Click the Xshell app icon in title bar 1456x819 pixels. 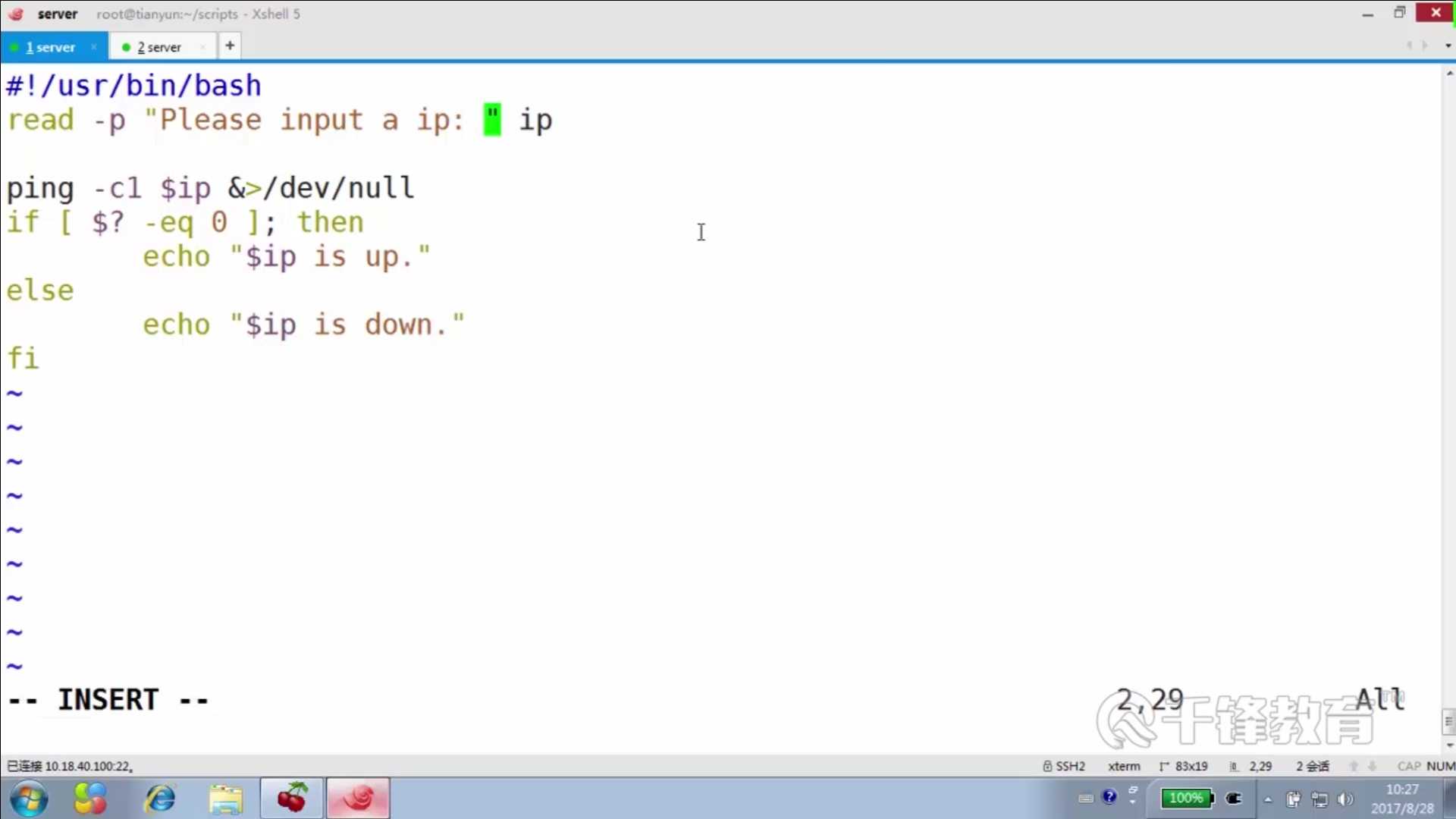click(x=16, y=14)
